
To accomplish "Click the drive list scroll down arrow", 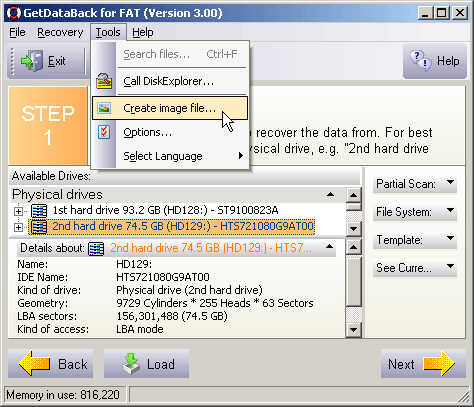I will click(x=353, y=229).
